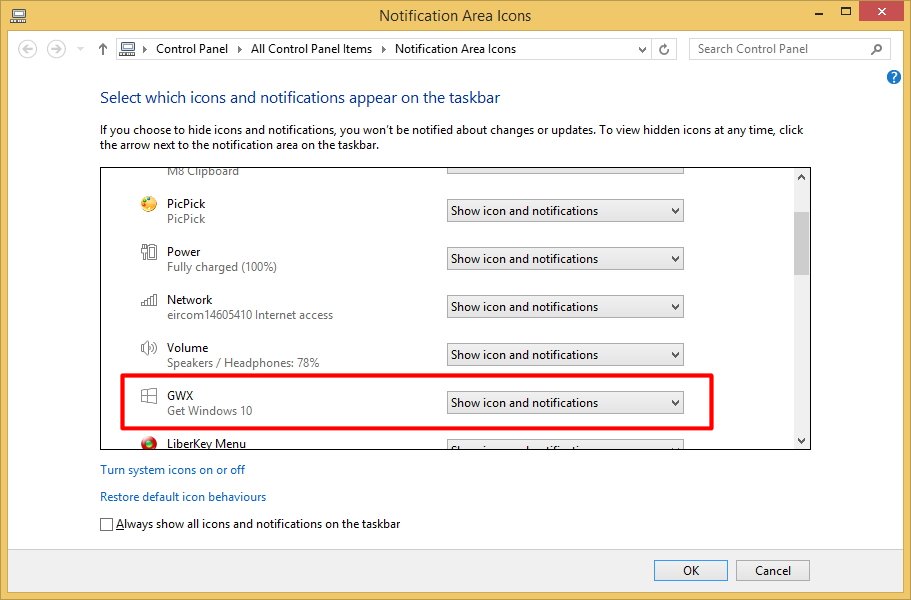The height and width of the screenshot is (600, 911).
Task: Go up one level with Up arrow
Action: coord(103,49)
